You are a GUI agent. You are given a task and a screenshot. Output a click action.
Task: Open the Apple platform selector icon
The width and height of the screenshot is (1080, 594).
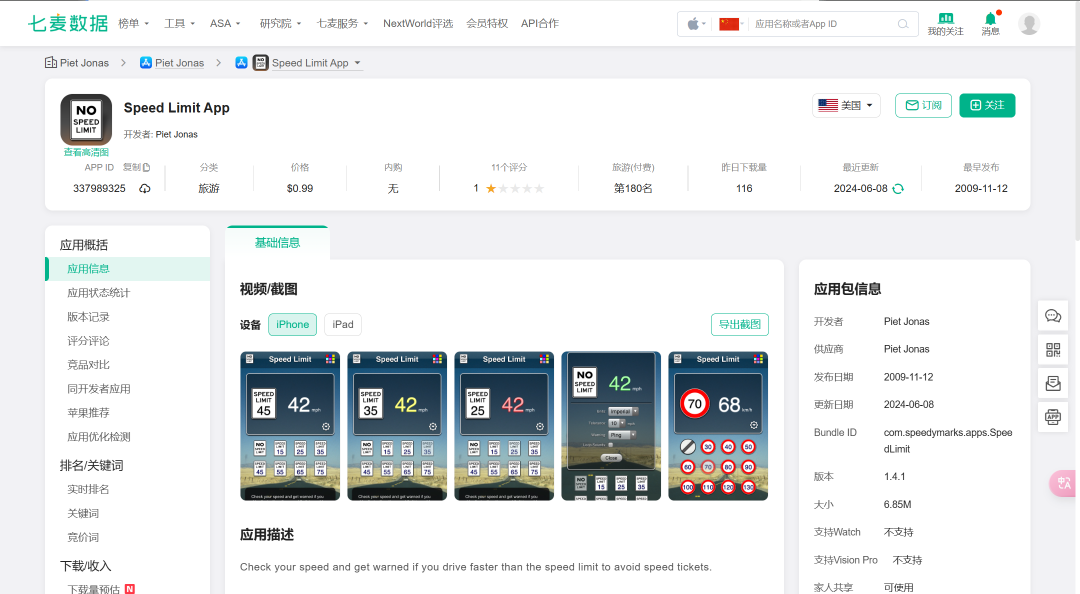(x=696, y=24)
